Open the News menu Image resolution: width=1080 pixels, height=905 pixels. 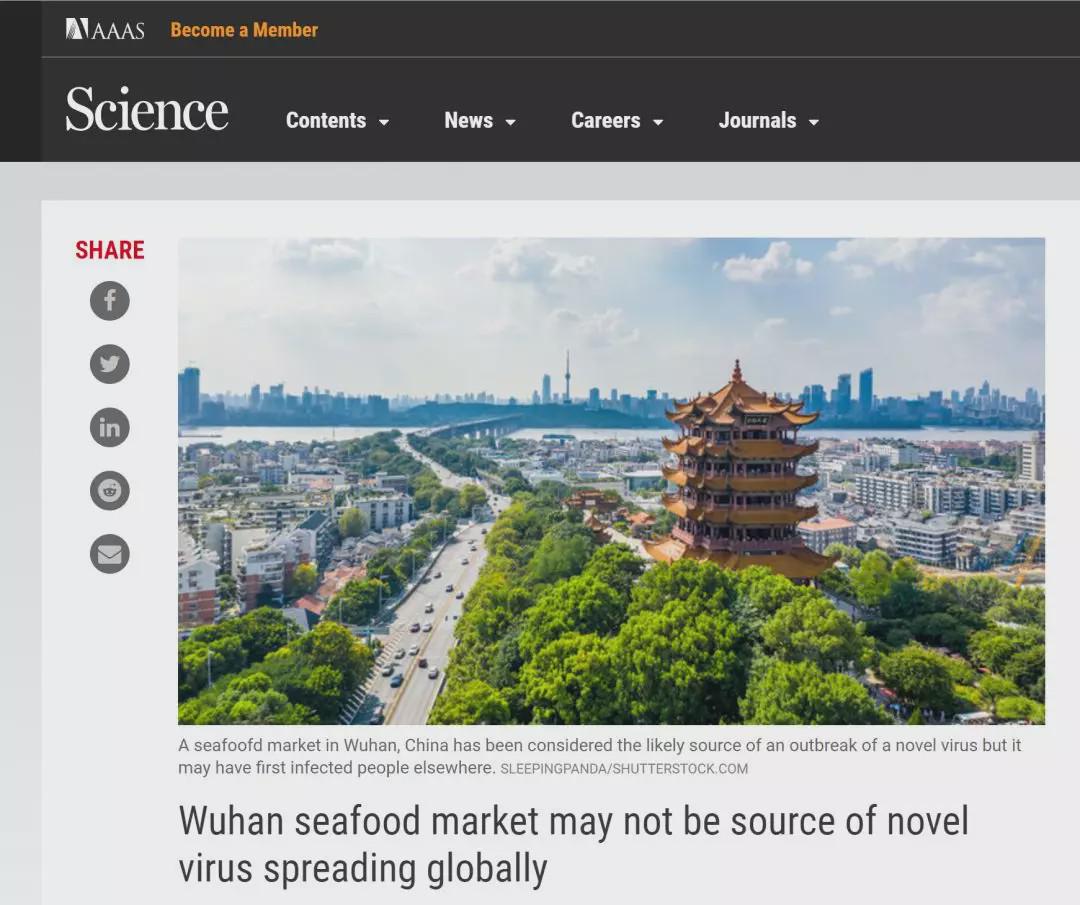[468, 121]
